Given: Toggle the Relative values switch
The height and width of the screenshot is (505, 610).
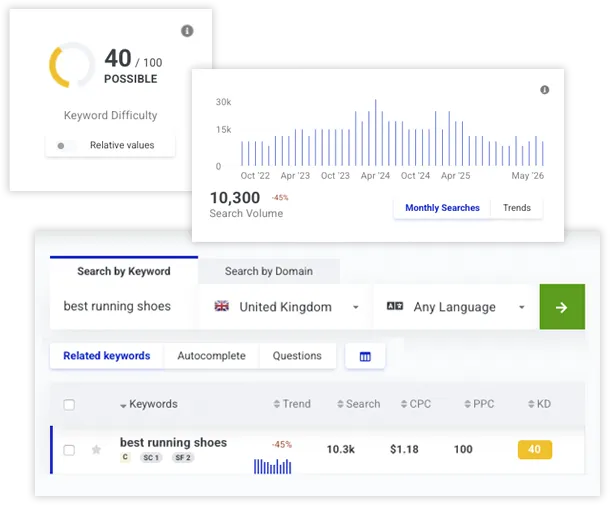Looking at the screenshot, I should click(x=65, y=146).
